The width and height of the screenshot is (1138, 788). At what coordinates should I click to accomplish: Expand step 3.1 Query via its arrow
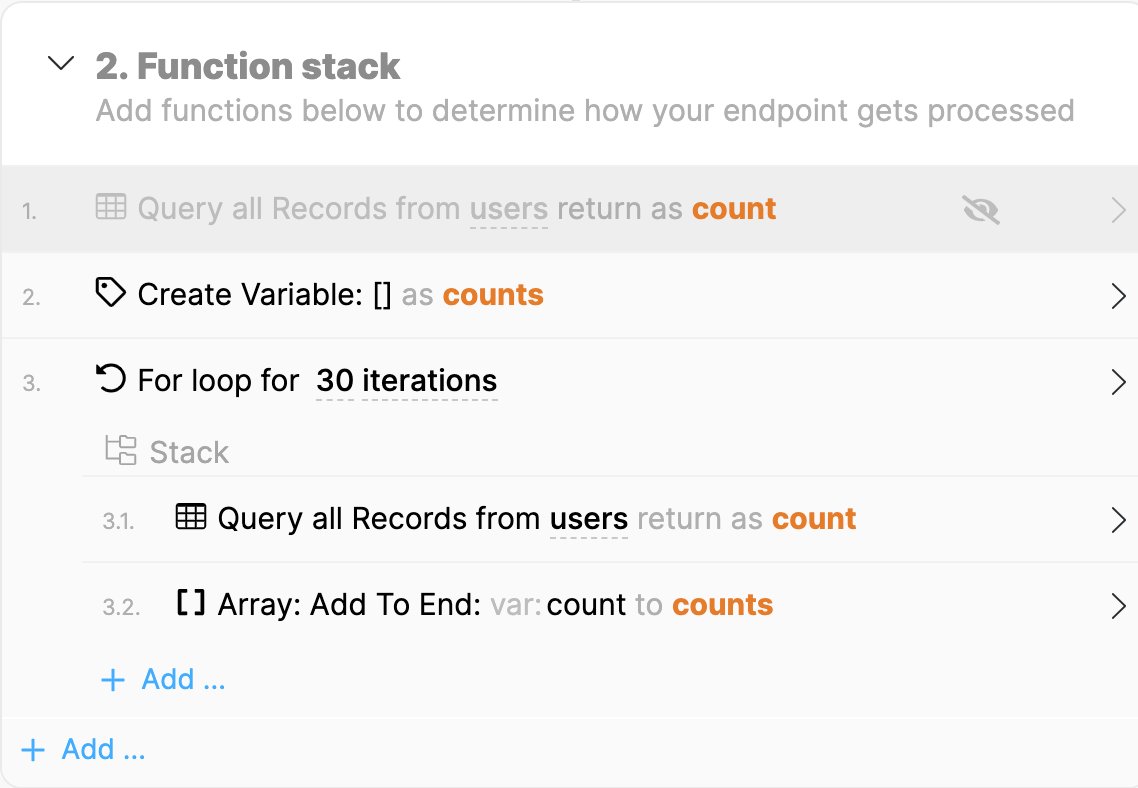coord(1118,520)
